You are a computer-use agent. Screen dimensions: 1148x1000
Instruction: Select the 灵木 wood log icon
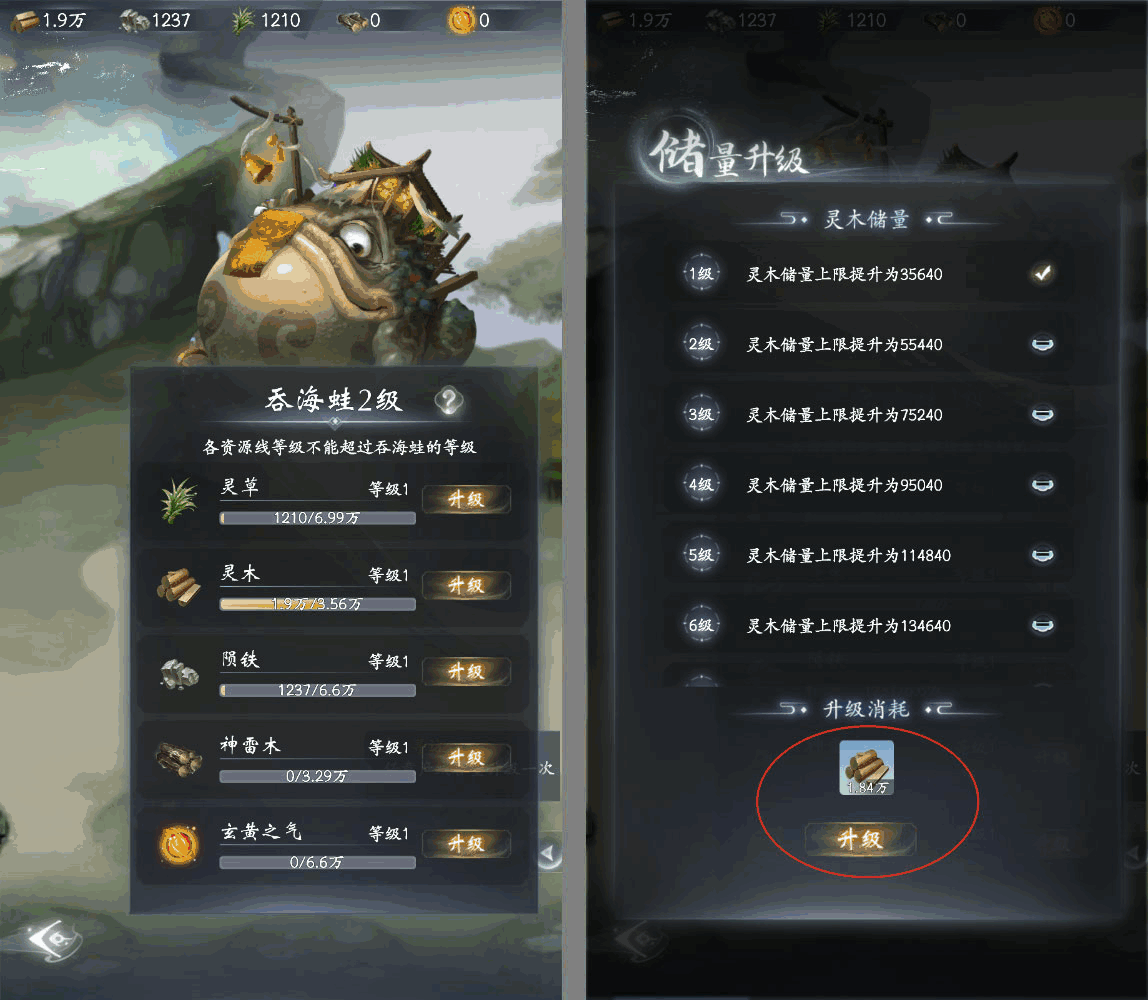coord(179,586)
